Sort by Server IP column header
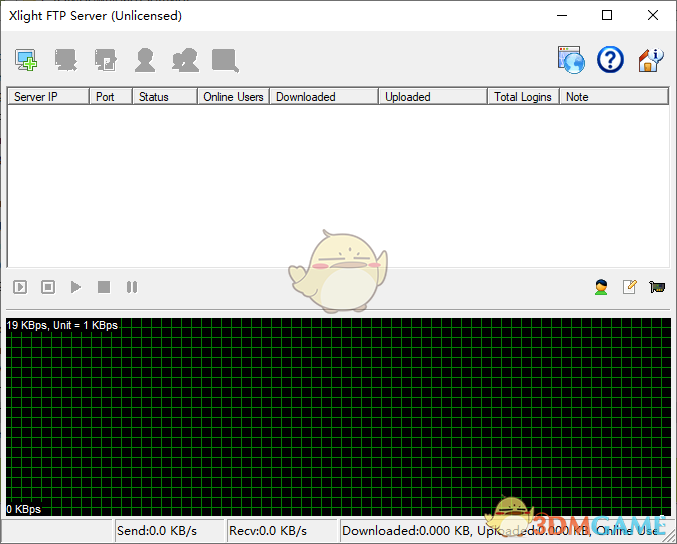Viewport: 677px width, 544px height. coord(48,97)
